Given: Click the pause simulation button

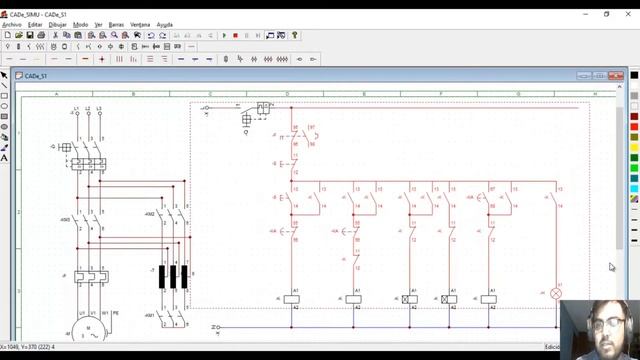Looking at the screenshot, I should [247, 36].
